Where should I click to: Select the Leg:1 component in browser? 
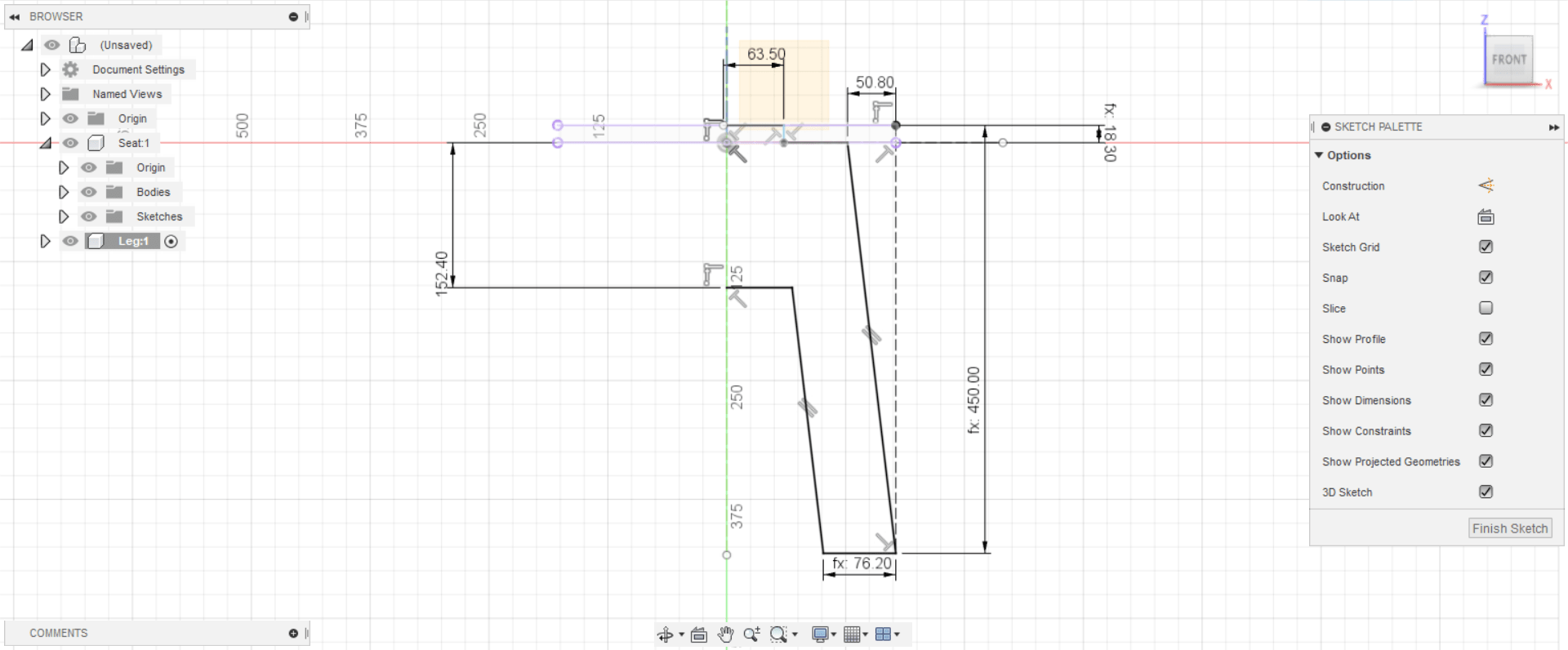pos(133,241)
